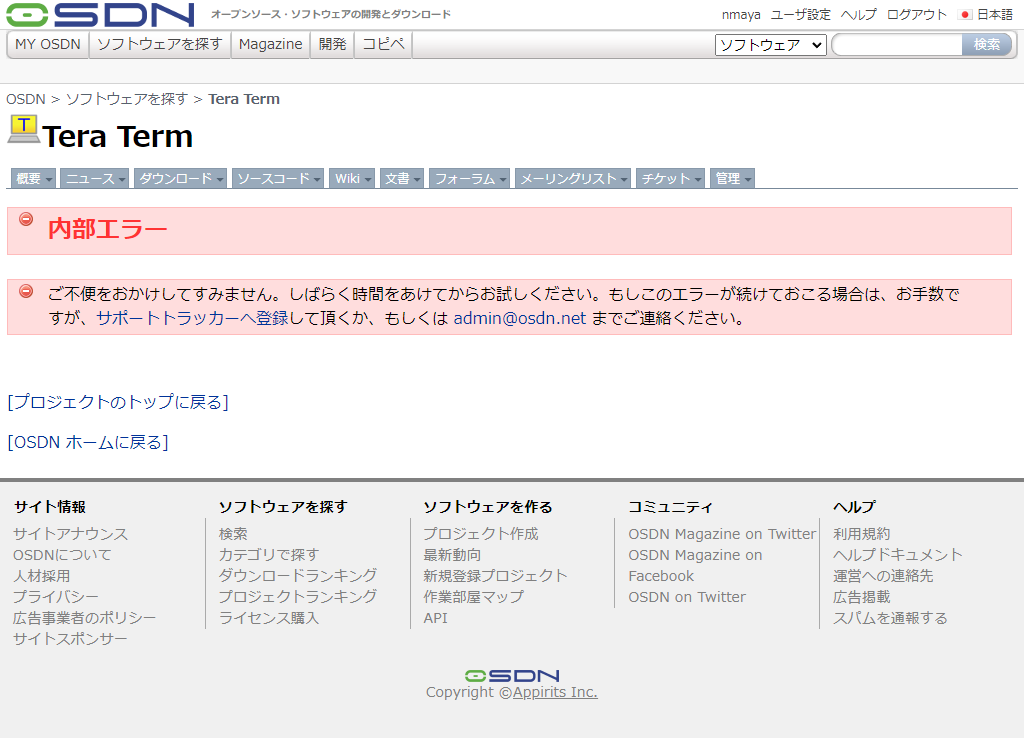Return via プロジェクトのトップに戻る link
Screen dimensions: 1024x749
[x=118, y=402]
